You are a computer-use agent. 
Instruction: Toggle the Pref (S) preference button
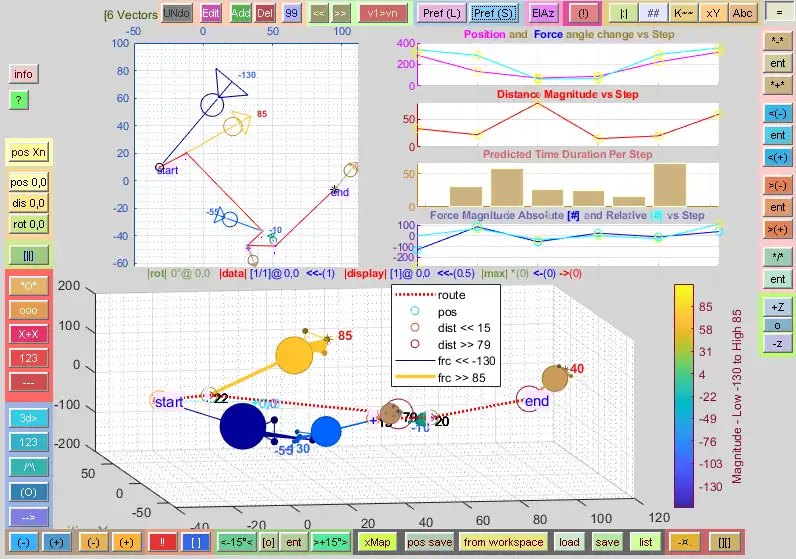click(493, 14)
